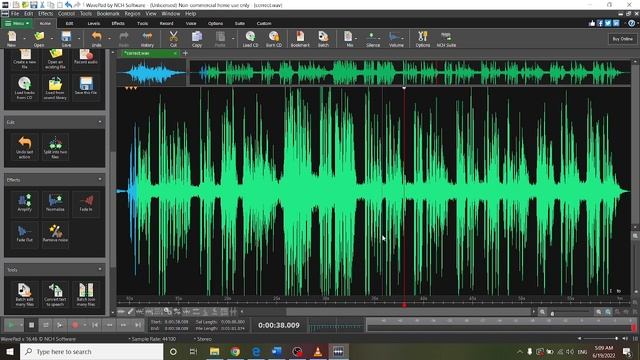Image resolution: width=640 pixels, height=360 pixels.
Task: Start playback with the Play button
Action: pyautogui.click(x=11, y=325)
